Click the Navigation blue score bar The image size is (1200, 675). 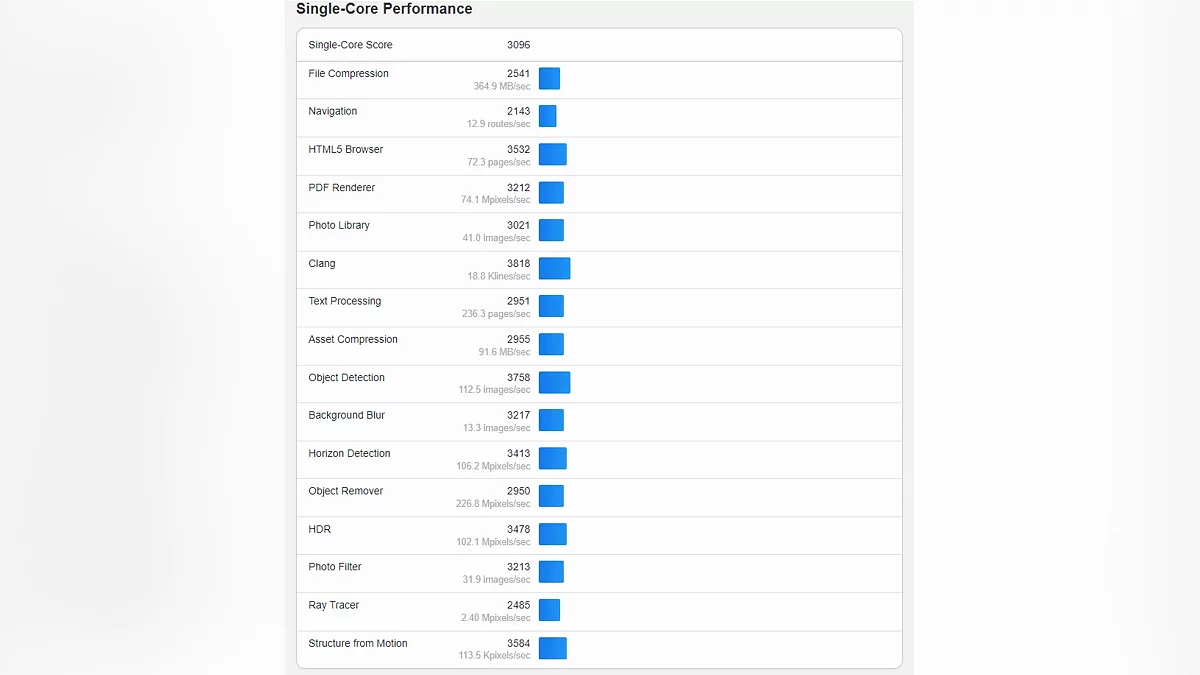tap(547, 117)
